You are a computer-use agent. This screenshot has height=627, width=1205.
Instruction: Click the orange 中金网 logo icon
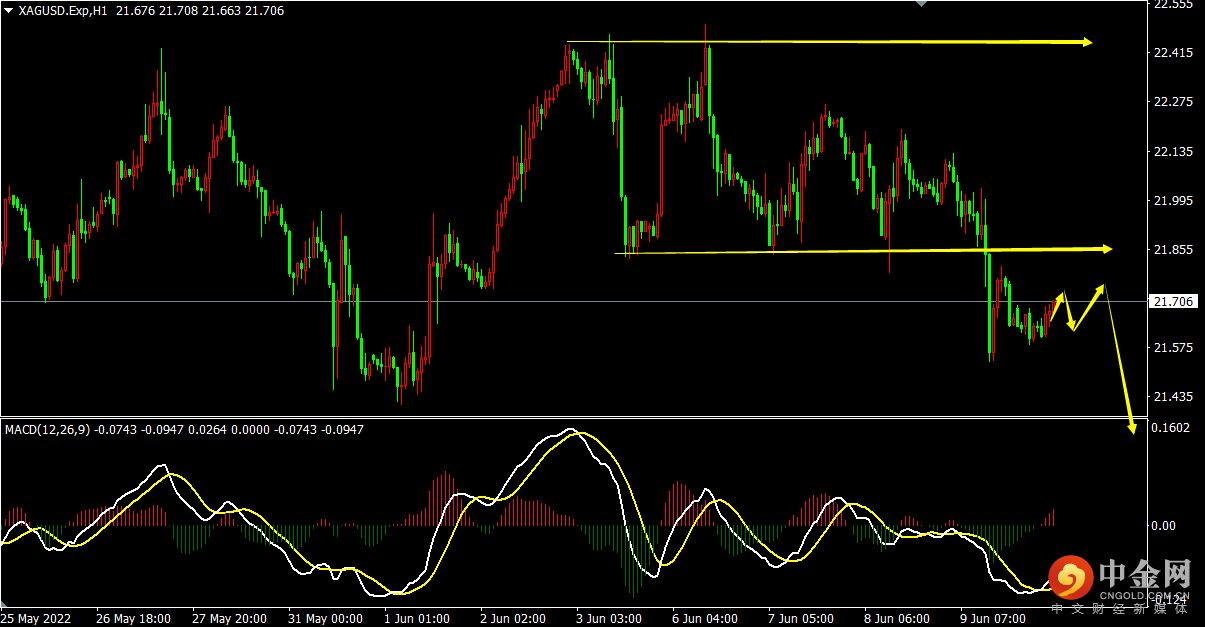pyautogui.click(x=1073, y=579)
